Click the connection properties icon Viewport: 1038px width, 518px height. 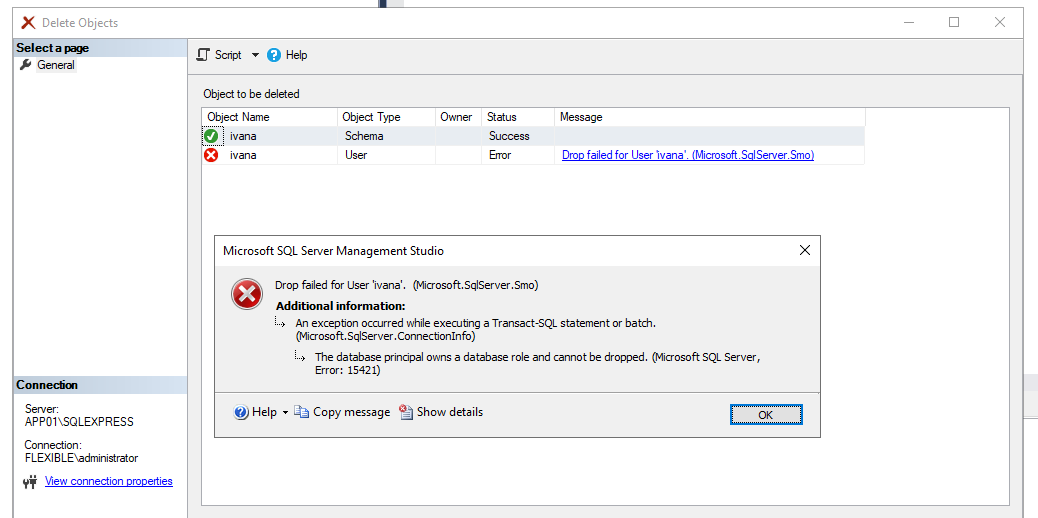(29, 482)
